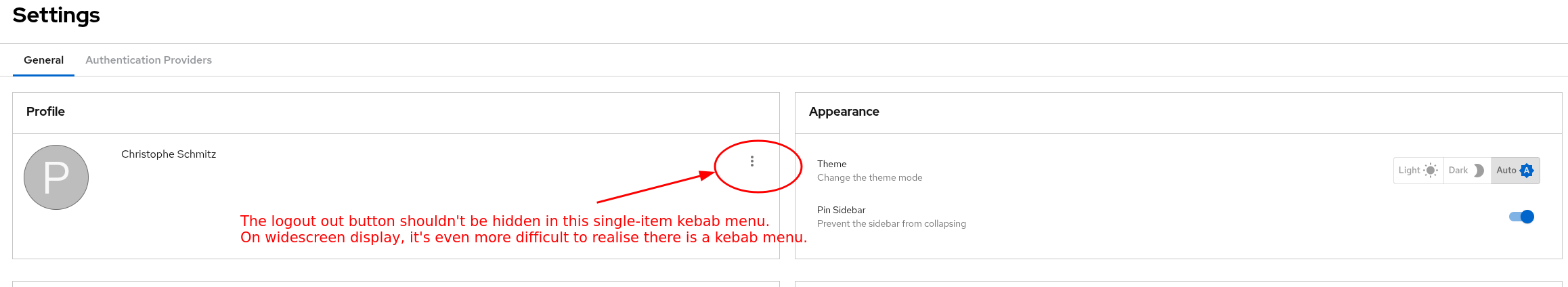Click the red logout button annotation text

click(504, 221)
